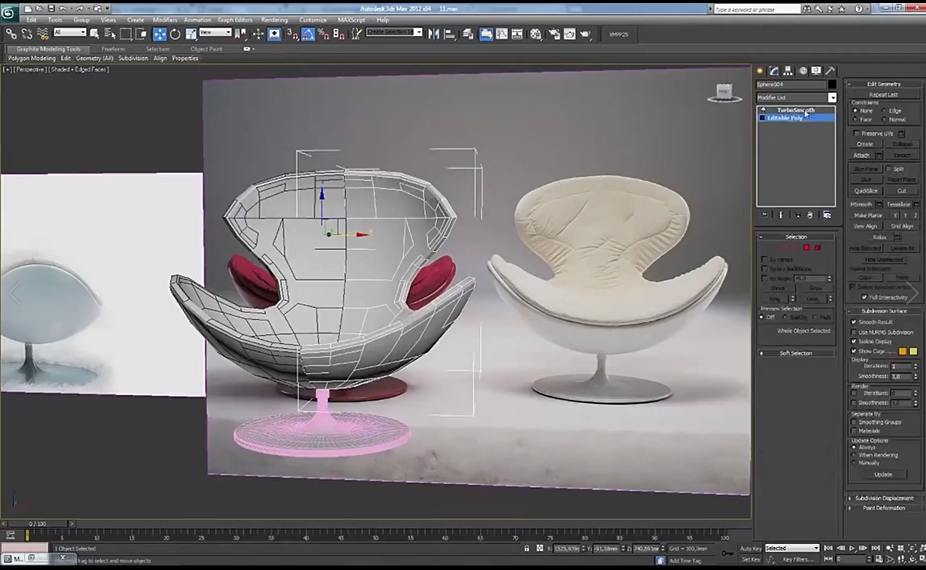The height and width of the screenshot is (570, 926).
Task: Select When Rendering update option
Action: 853,455
